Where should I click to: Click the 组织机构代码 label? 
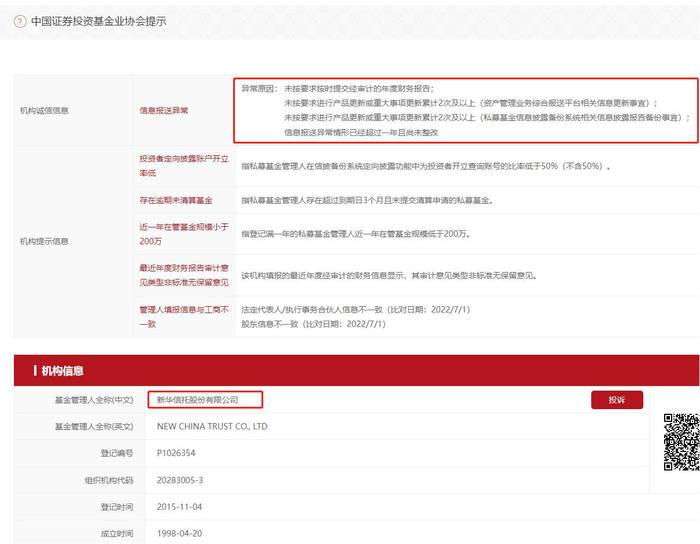pyautogui.click(x=109, y=480)
